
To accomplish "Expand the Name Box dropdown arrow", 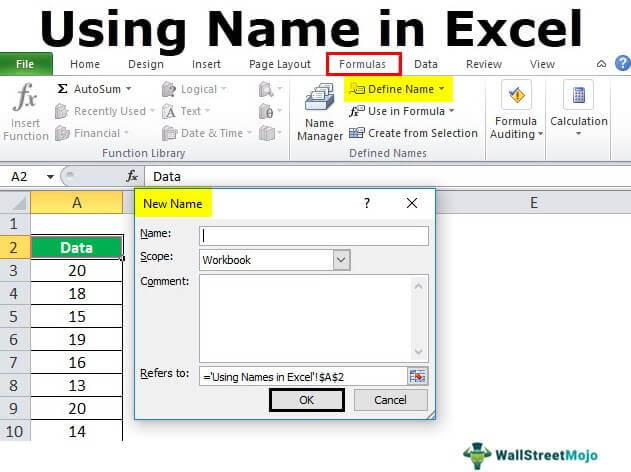I will click(50, 177).
